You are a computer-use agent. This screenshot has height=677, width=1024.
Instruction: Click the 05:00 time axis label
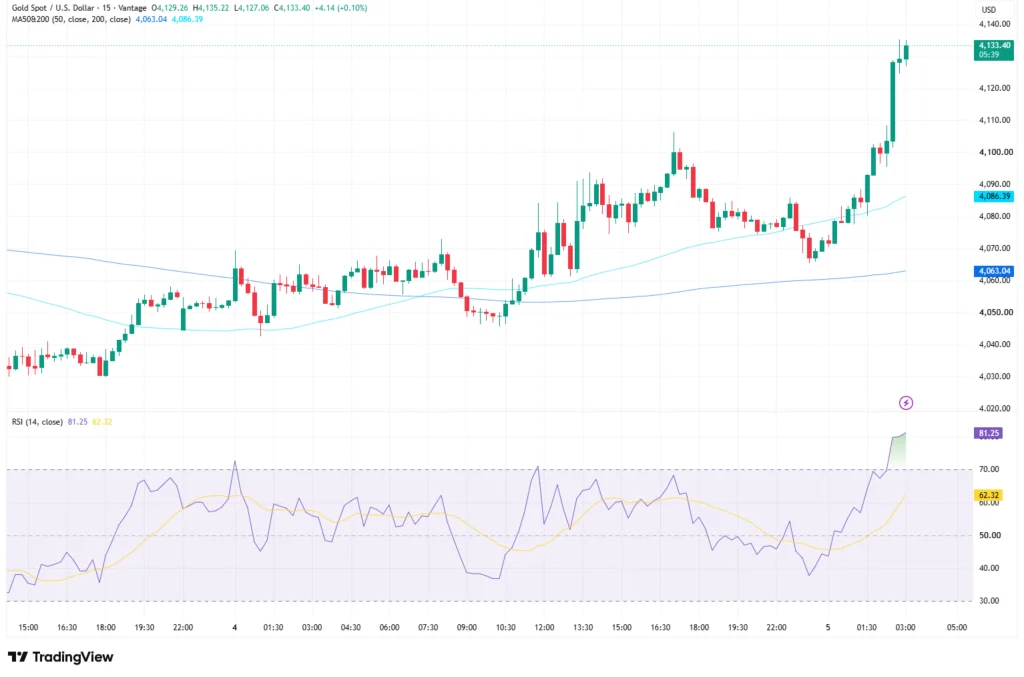pyautogui.click(x=957, y=627)
